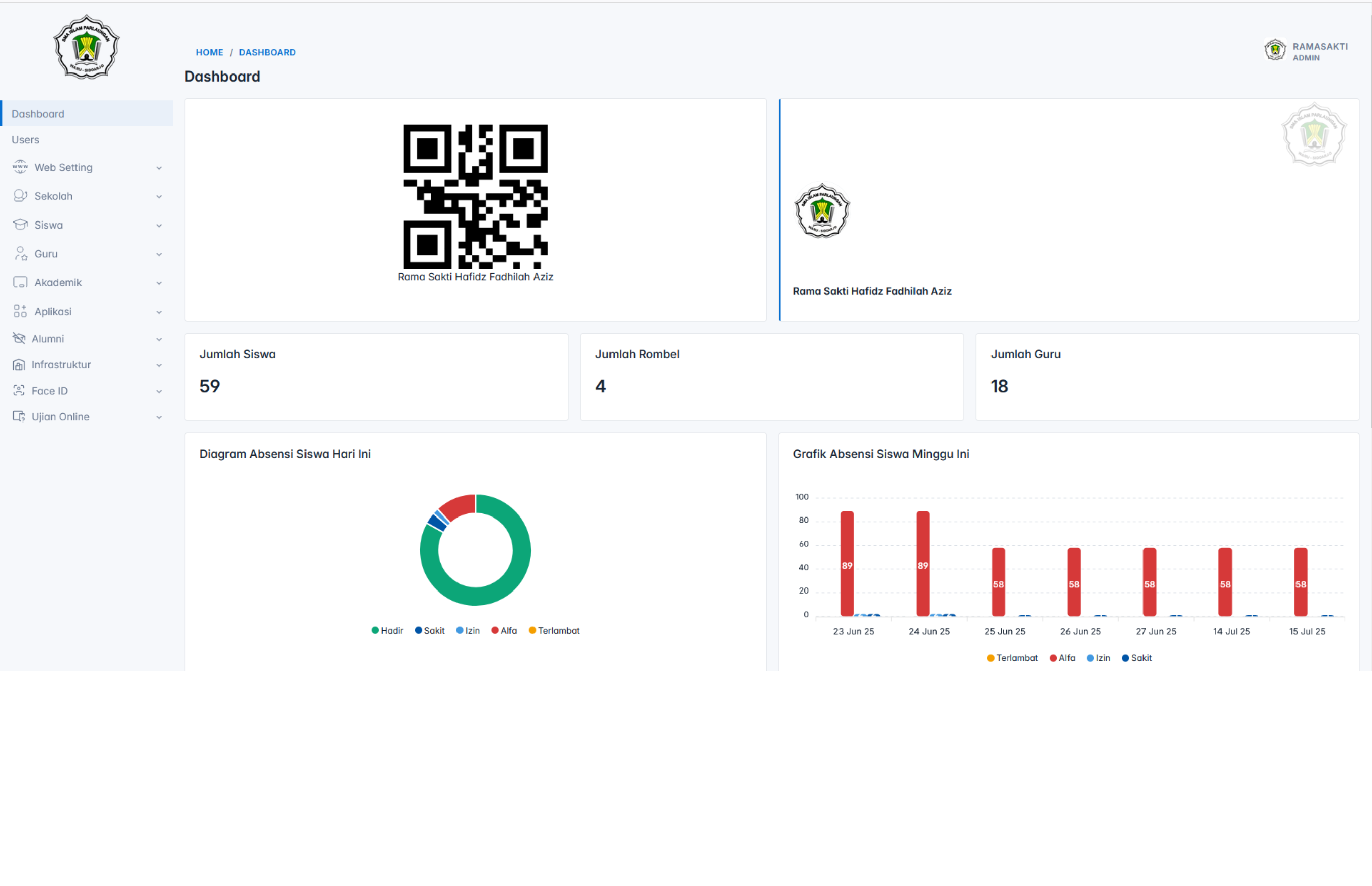
Task: Click the Jumlah Guru card
Action: pyautogui.click(x=1167, y=377)
